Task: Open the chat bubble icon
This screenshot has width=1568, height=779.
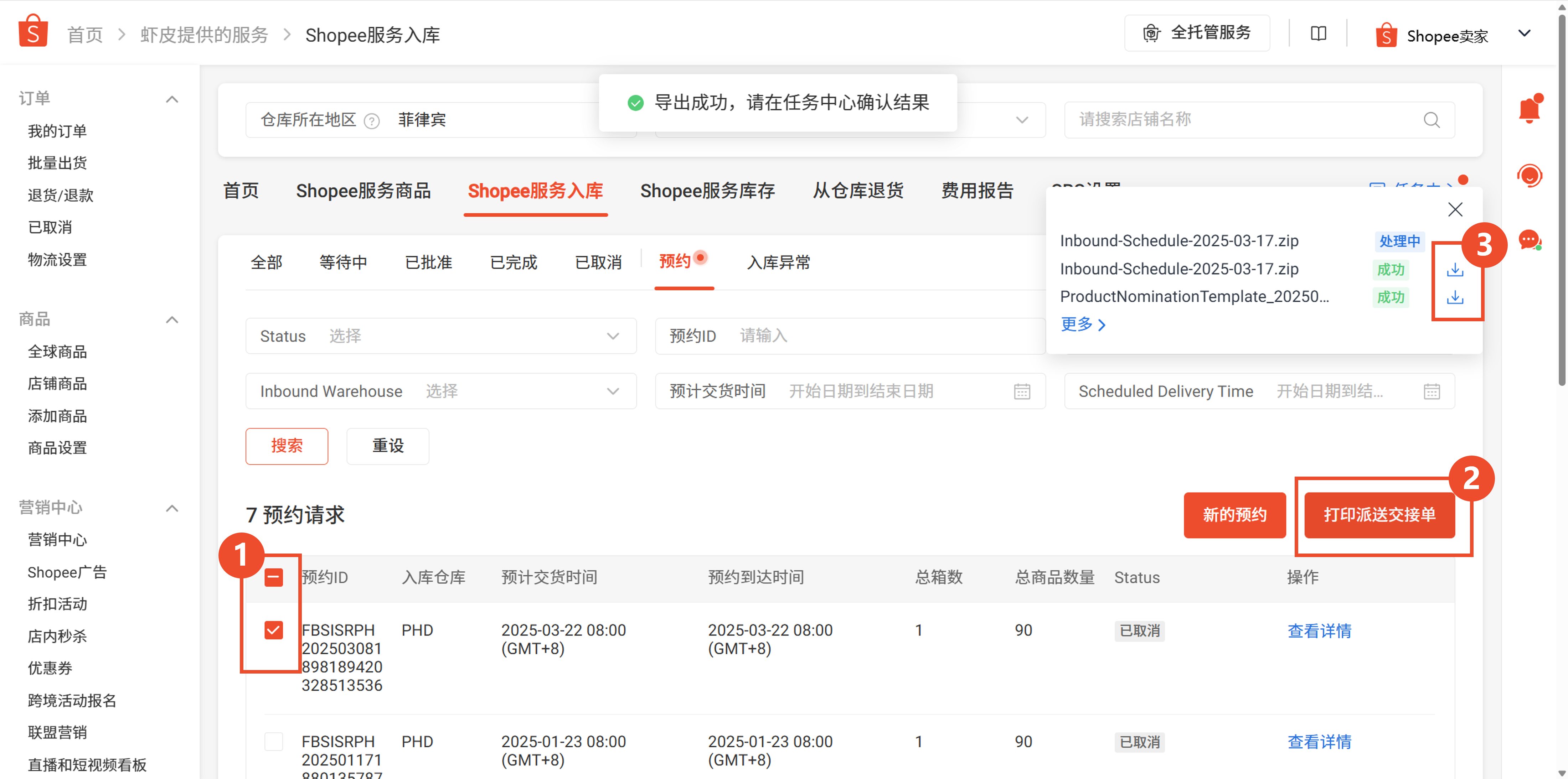Action: point(1529,240)
